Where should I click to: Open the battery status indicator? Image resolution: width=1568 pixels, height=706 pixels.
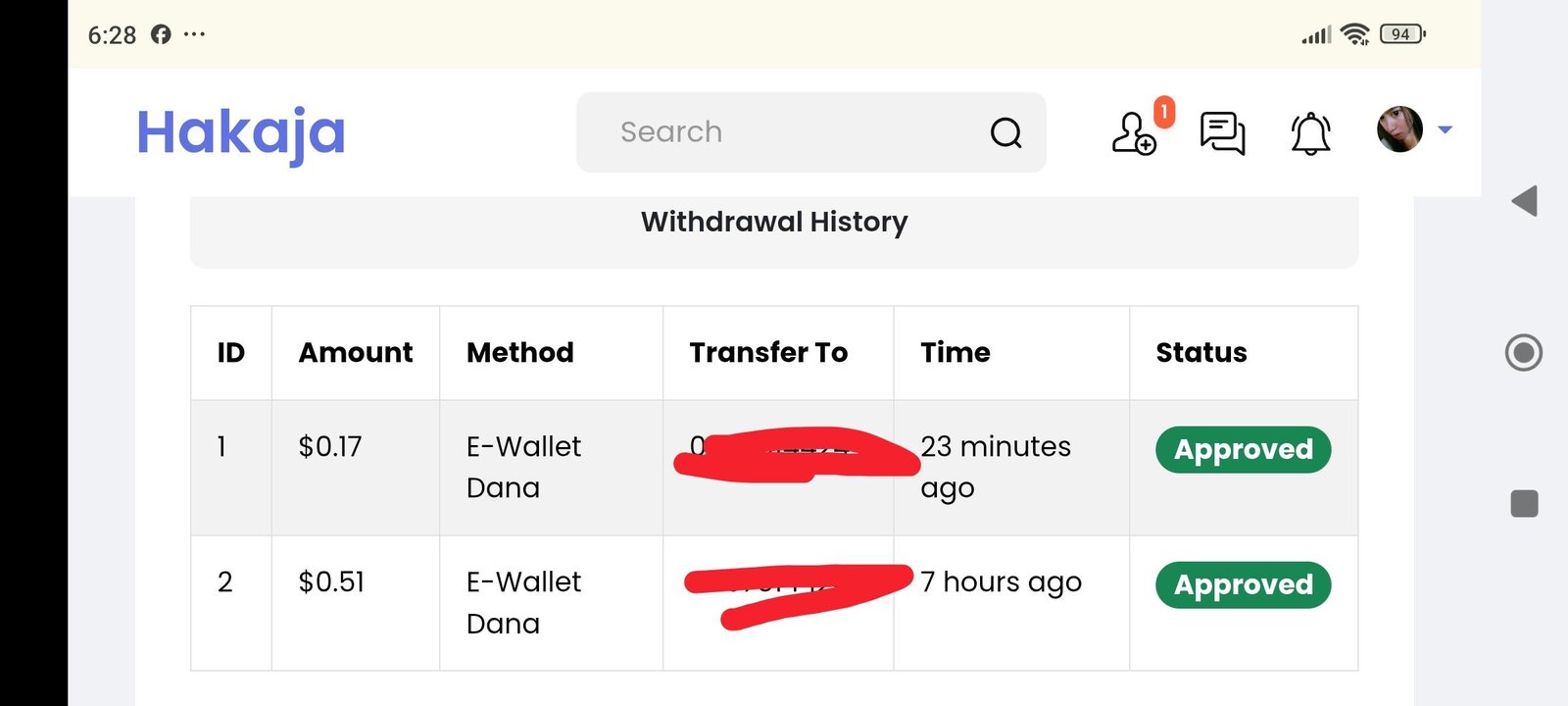coord(1401,34)
